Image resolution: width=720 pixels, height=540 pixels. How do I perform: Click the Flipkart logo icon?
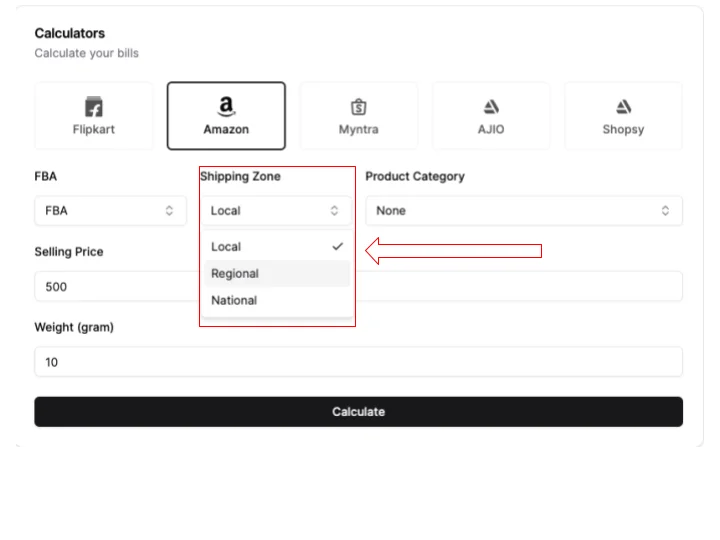click(x=94, y=107)
